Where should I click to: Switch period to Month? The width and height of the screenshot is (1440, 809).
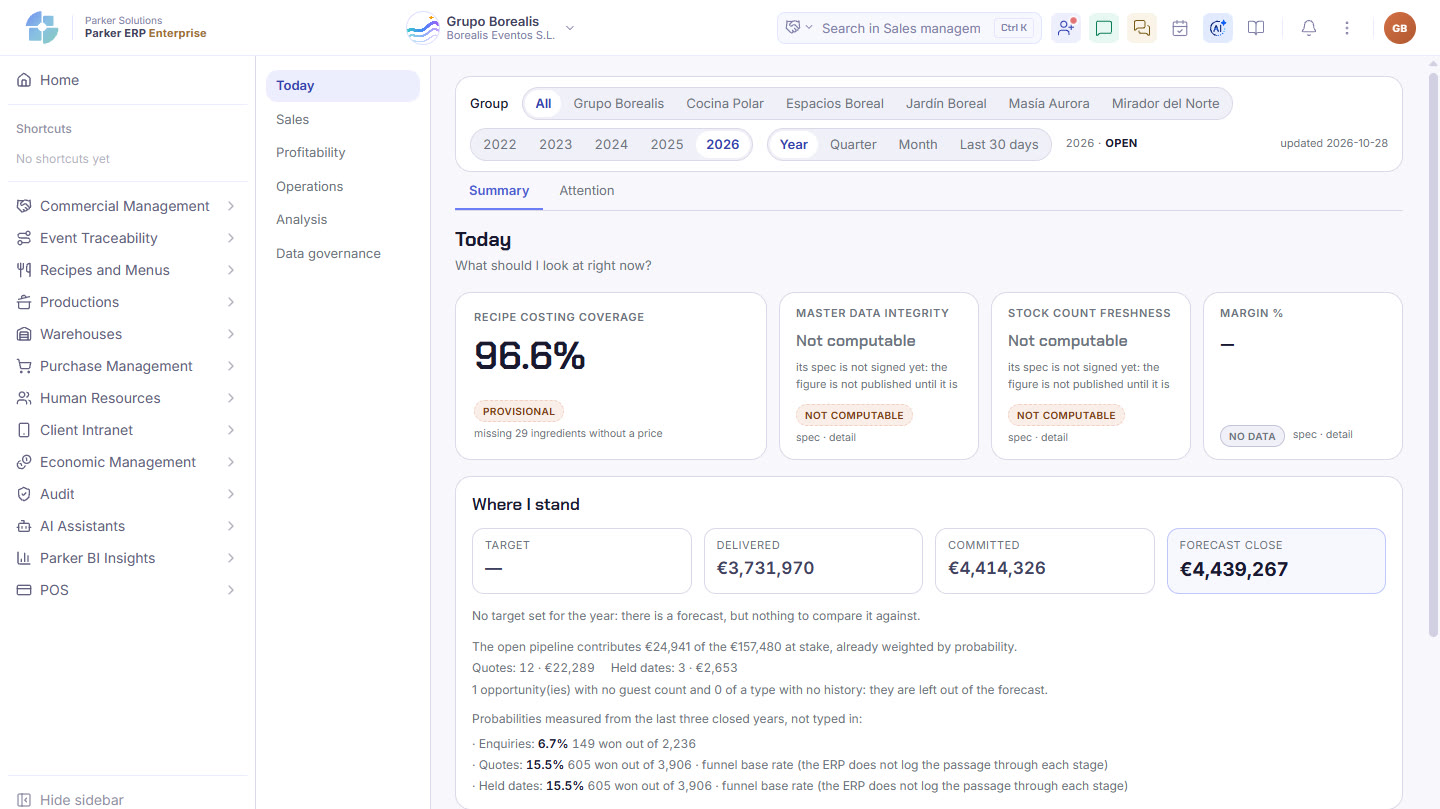coord(918,144)
